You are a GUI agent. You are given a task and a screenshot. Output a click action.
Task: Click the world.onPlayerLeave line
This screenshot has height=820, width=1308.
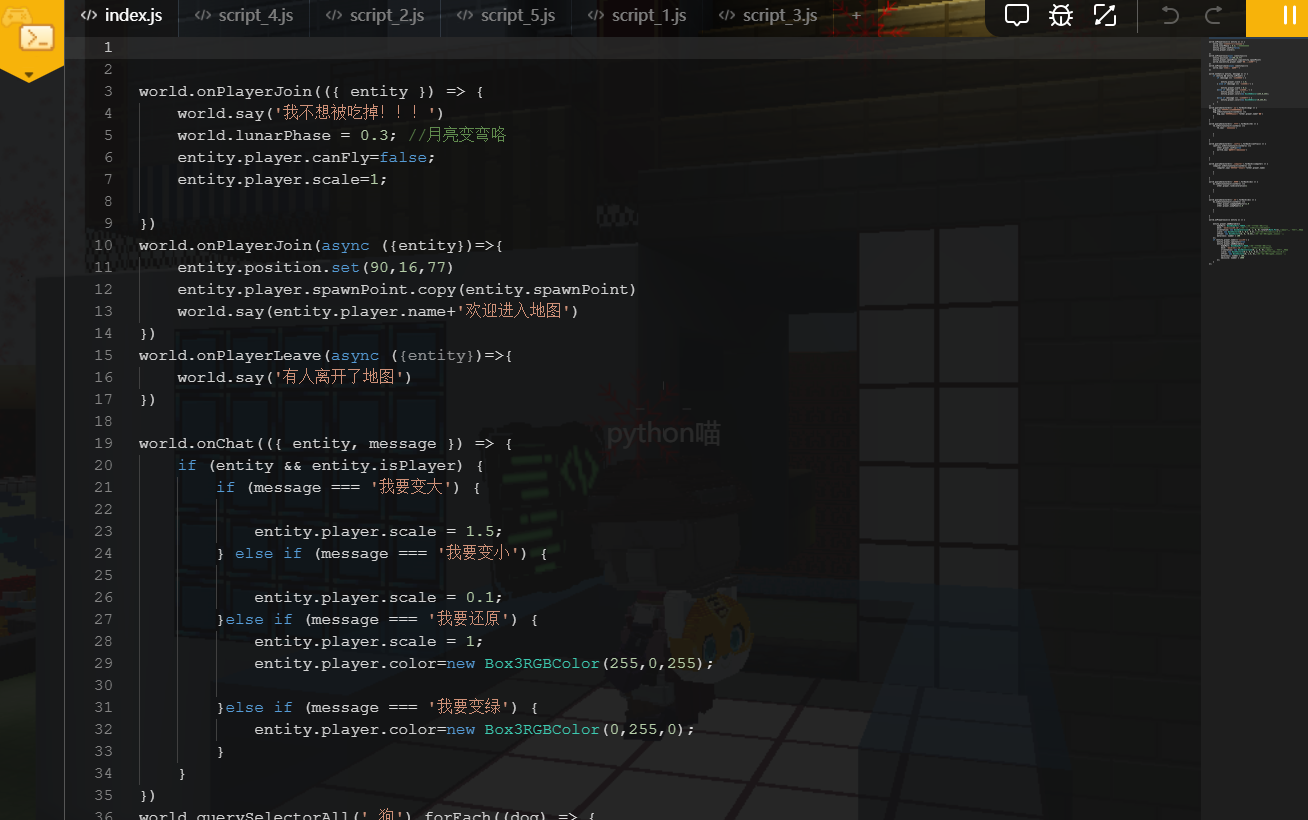[x=326, y=355]
